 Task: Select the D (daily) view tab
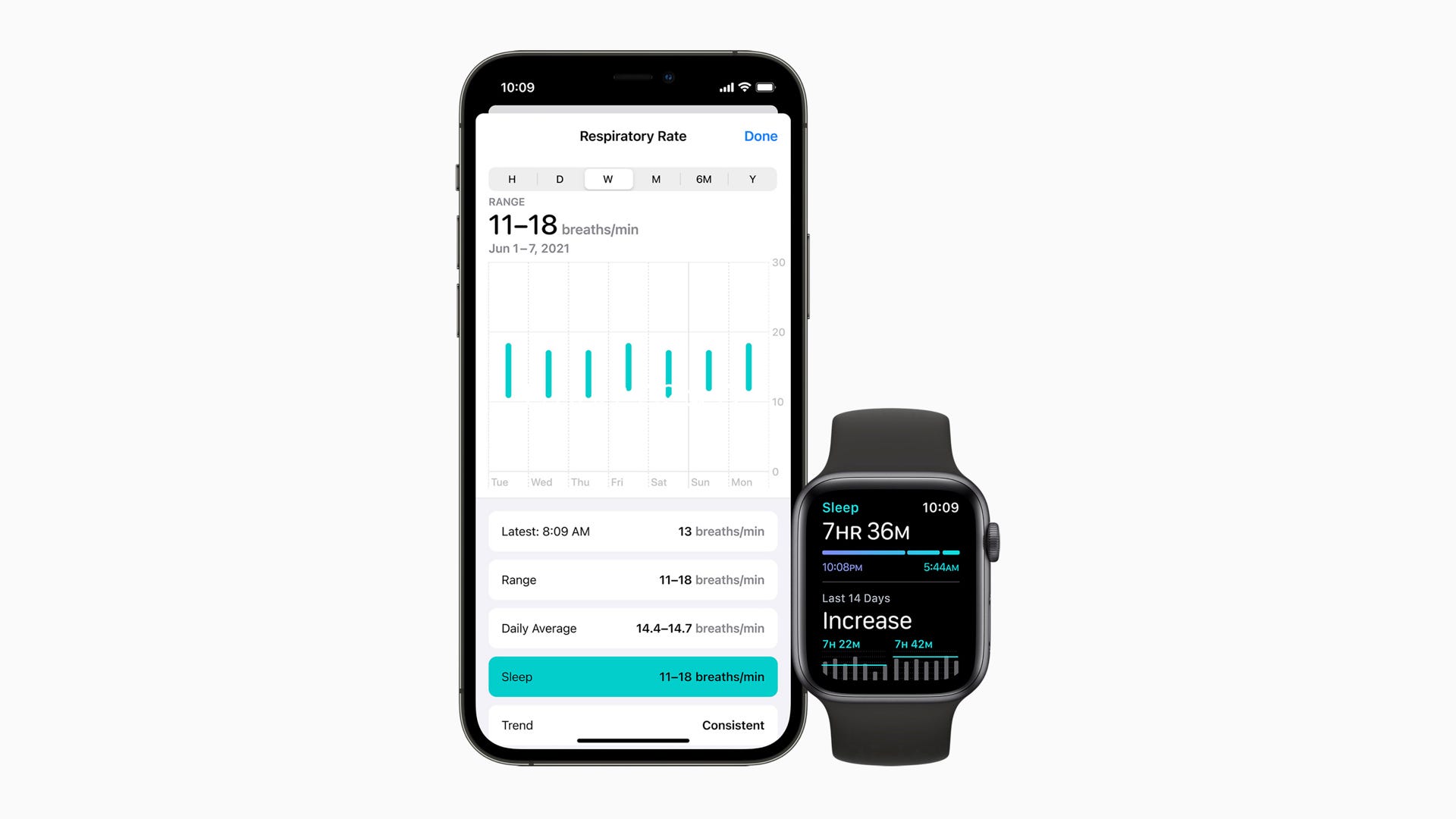[560, 179]
